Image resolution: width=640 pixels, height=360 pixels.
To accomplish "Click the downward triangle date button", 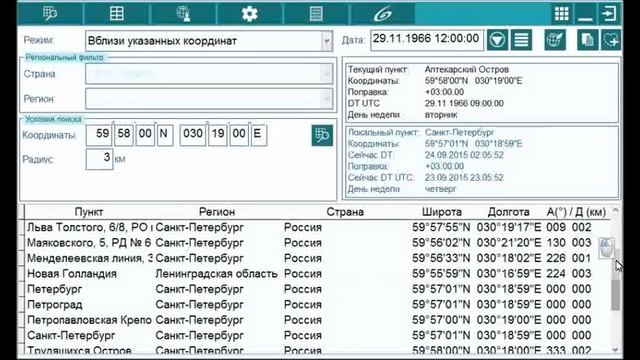I will 497,40.
